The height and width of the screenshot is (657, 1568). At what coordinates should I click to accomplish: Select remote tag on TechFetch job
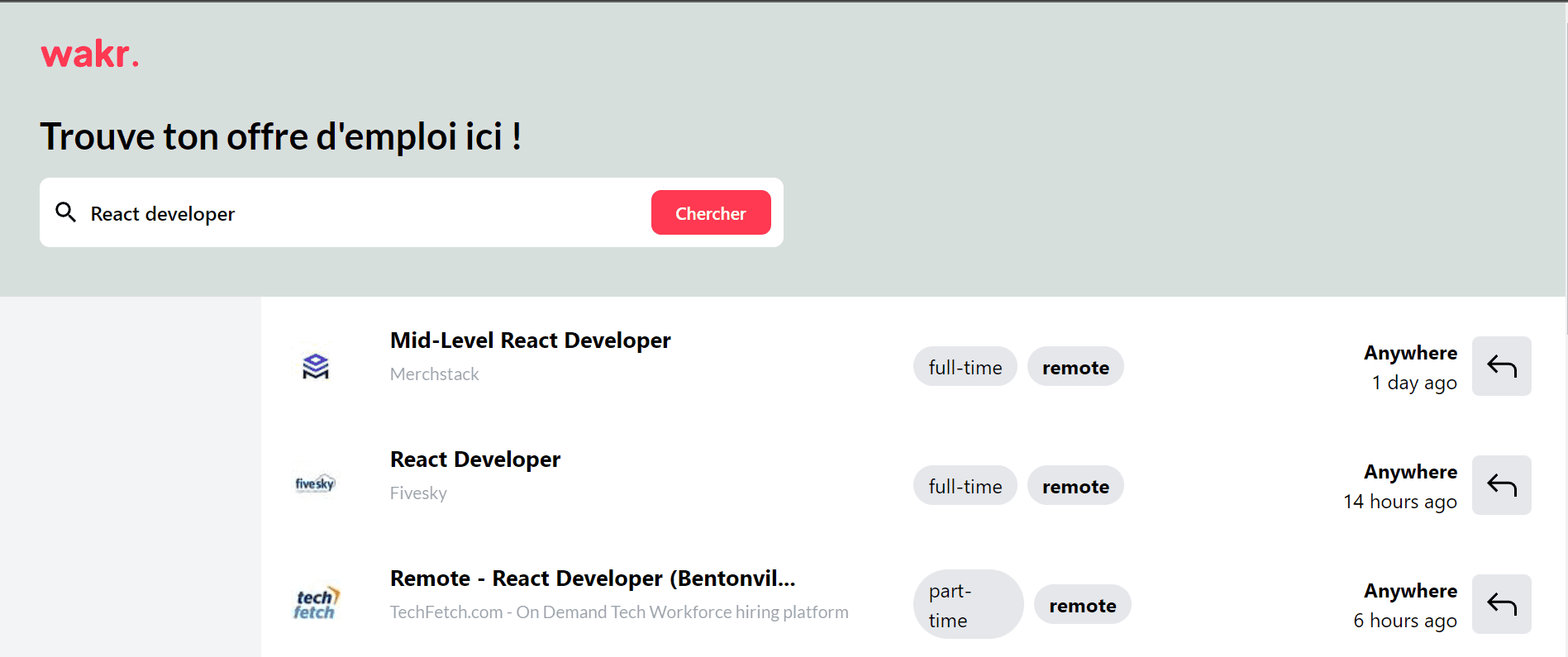click(1082, 605)
